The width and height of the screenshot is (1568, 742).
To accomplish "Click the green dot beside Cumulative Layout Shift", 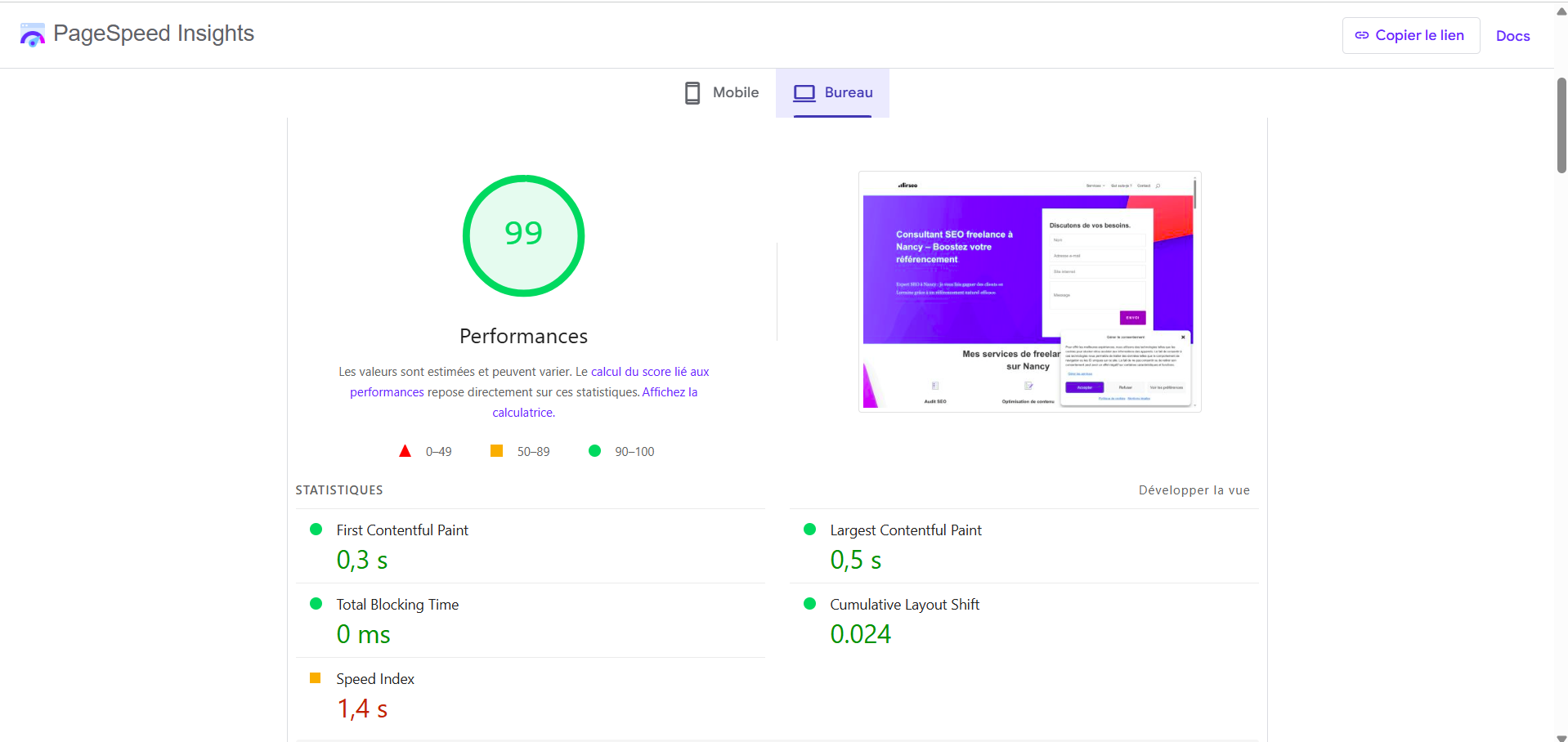I will pos(810,604).
